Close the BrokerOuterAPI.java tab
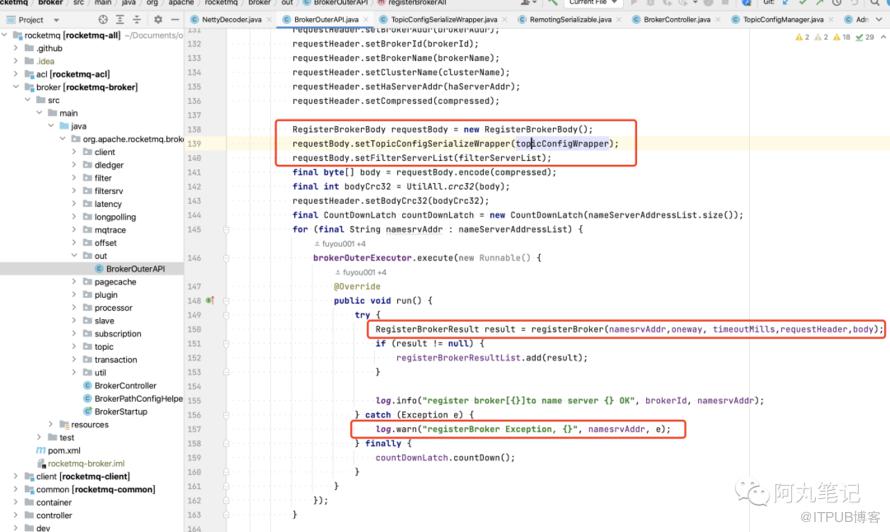Image resolution: width=890 pixels, height=532 pixels. click(366, 19)
